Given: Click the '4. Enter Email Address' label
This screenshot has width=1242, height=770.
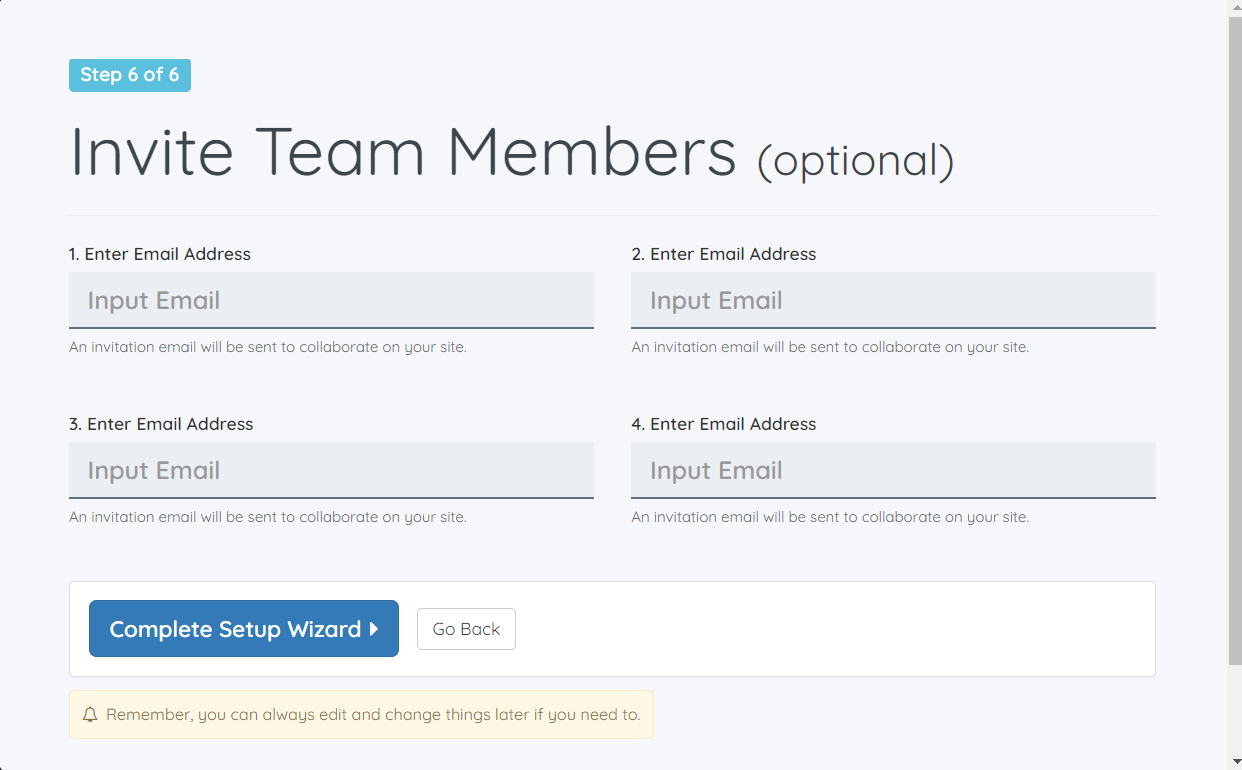Looking at the screenshot, I should [724, 424].
